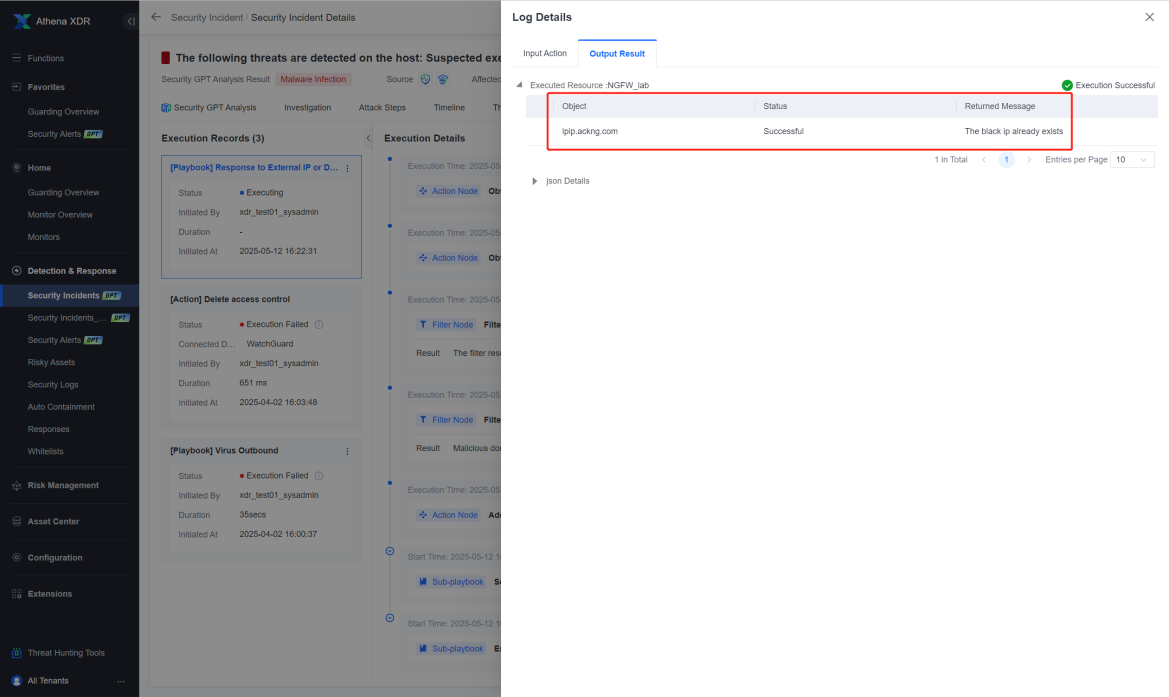Switch to the Input Action tab
Image resolution: width=1169 pixels, height=697 pixels.
544,54
